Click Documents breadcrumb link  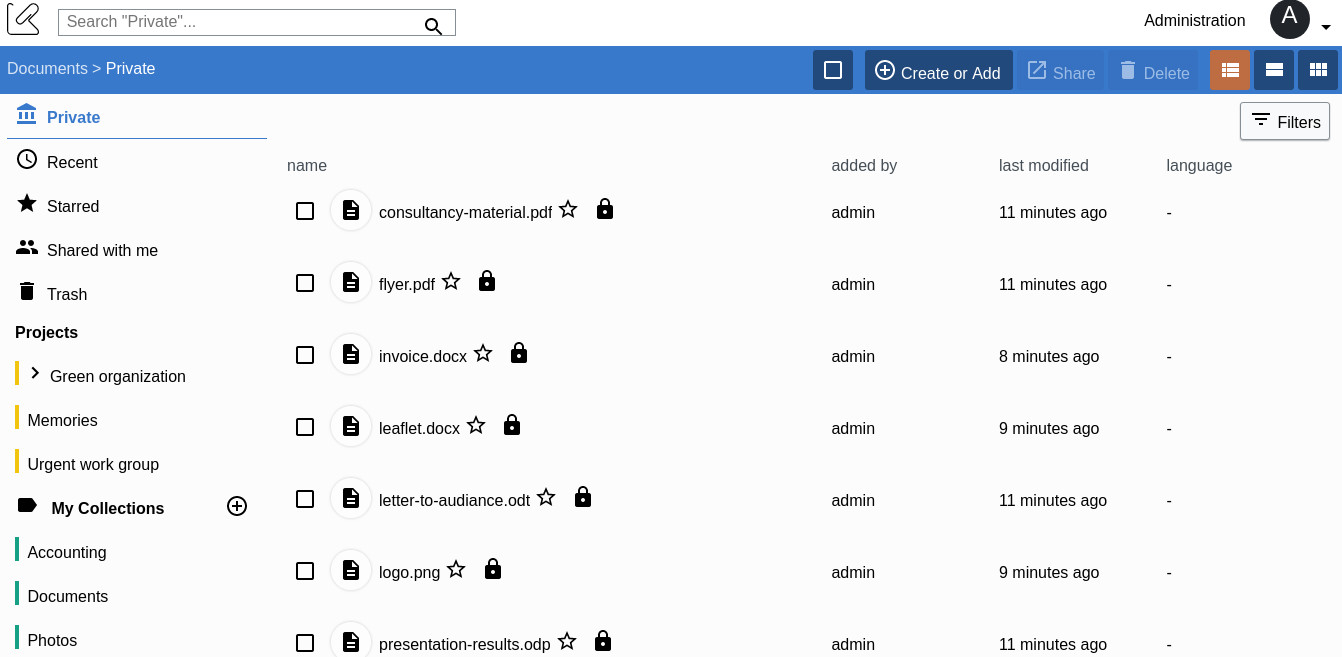tap(47, 68)
